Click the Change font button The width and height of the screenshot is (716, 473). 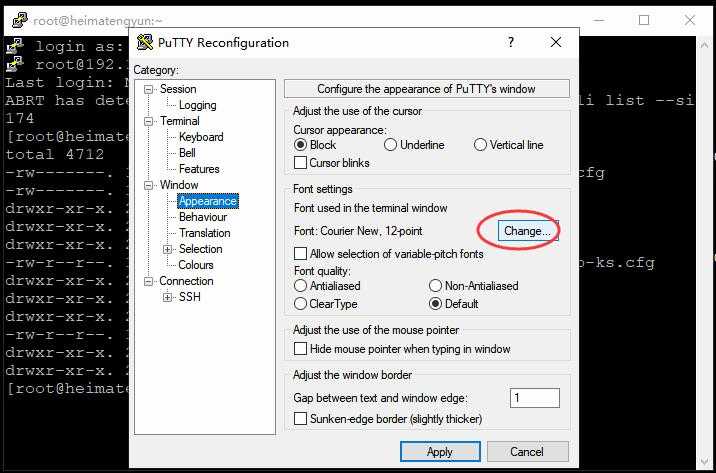527,231
